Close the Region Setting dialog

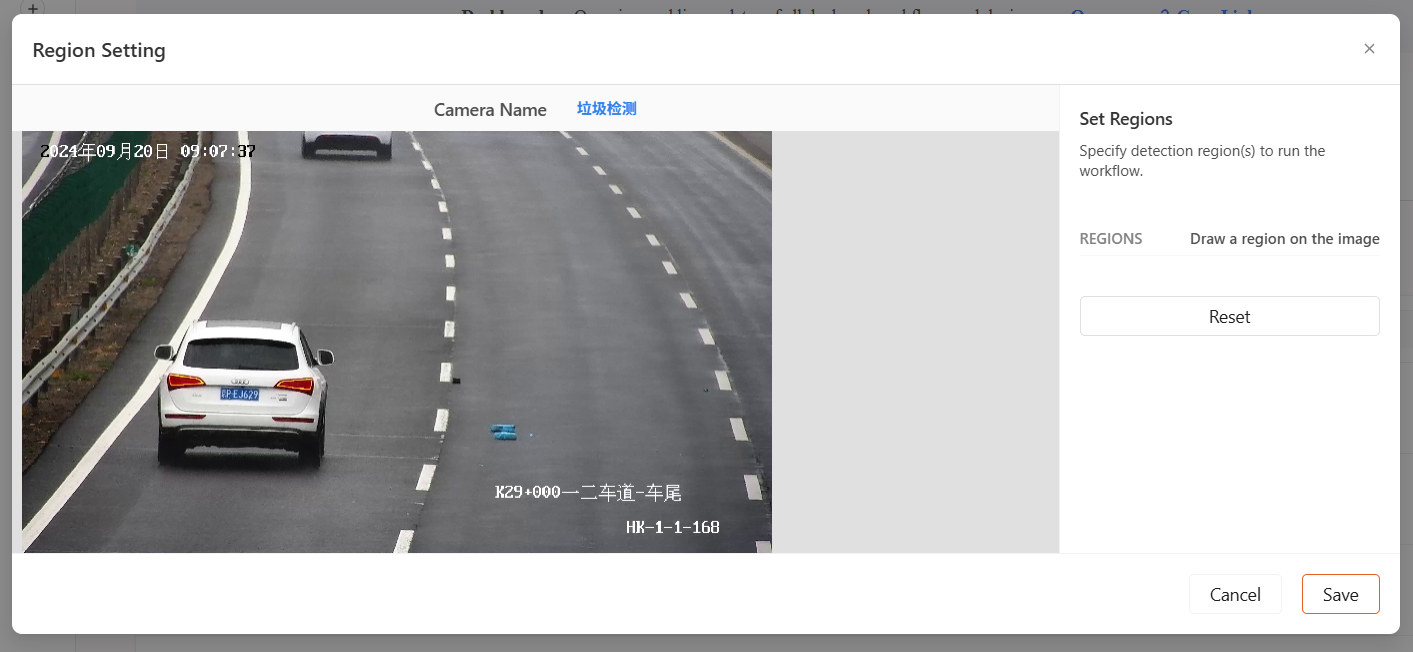pos(1369,49)
